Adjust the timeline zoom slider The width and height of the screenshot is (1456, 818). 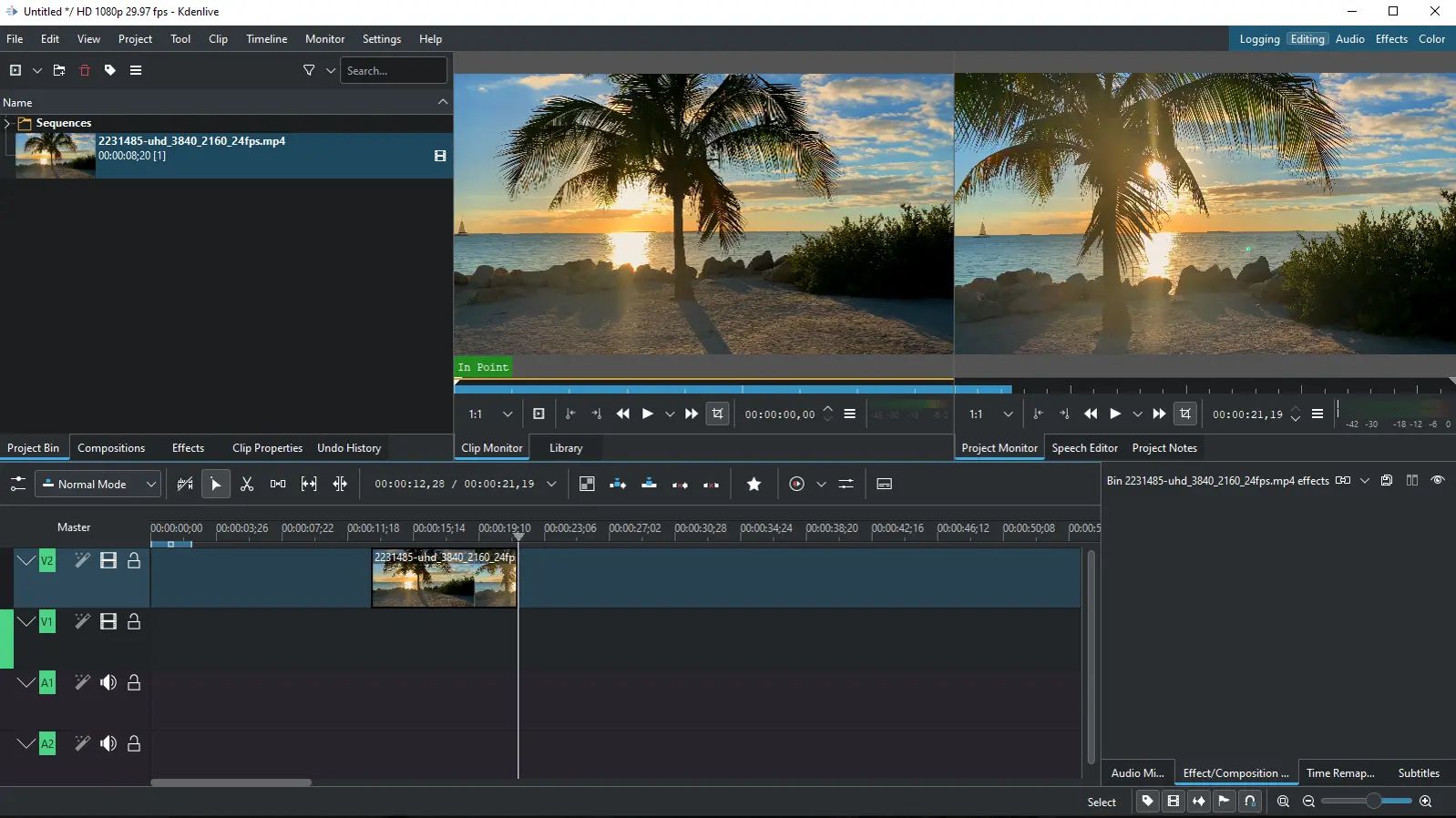pyautogui.click(x=1372, y=802)
